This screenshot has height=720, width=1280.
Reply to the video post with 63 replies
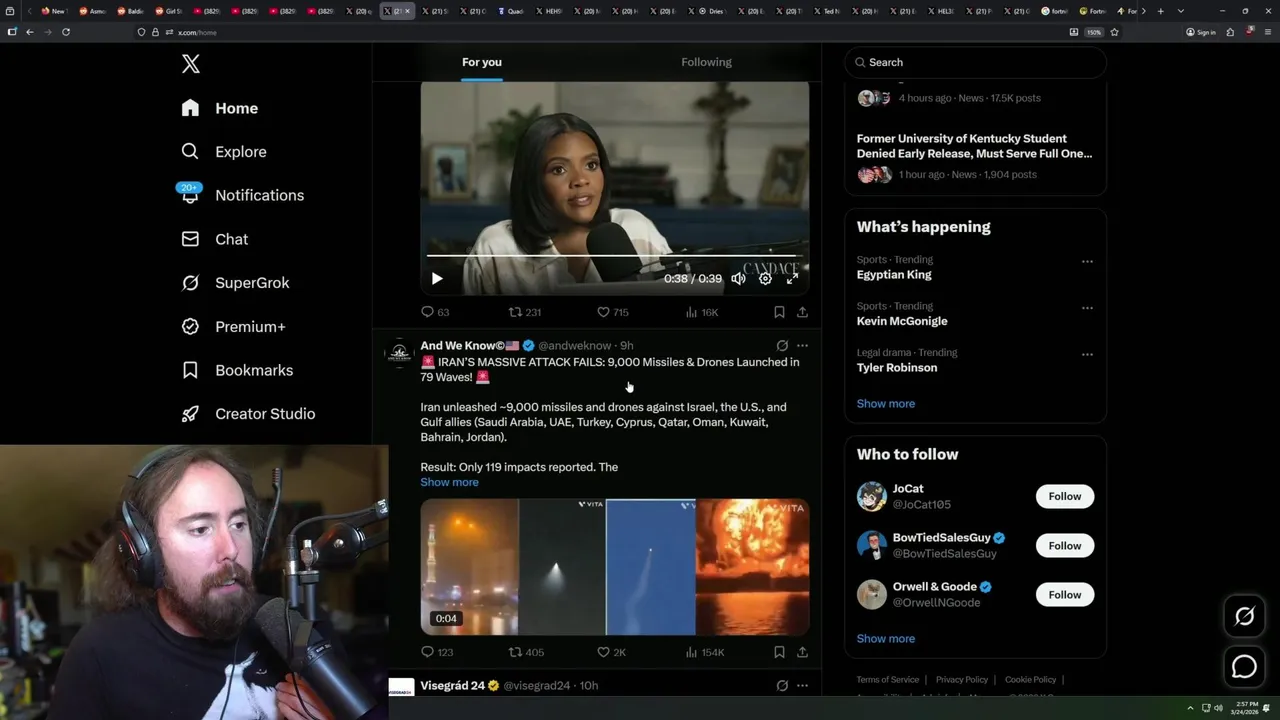[435, 312]
